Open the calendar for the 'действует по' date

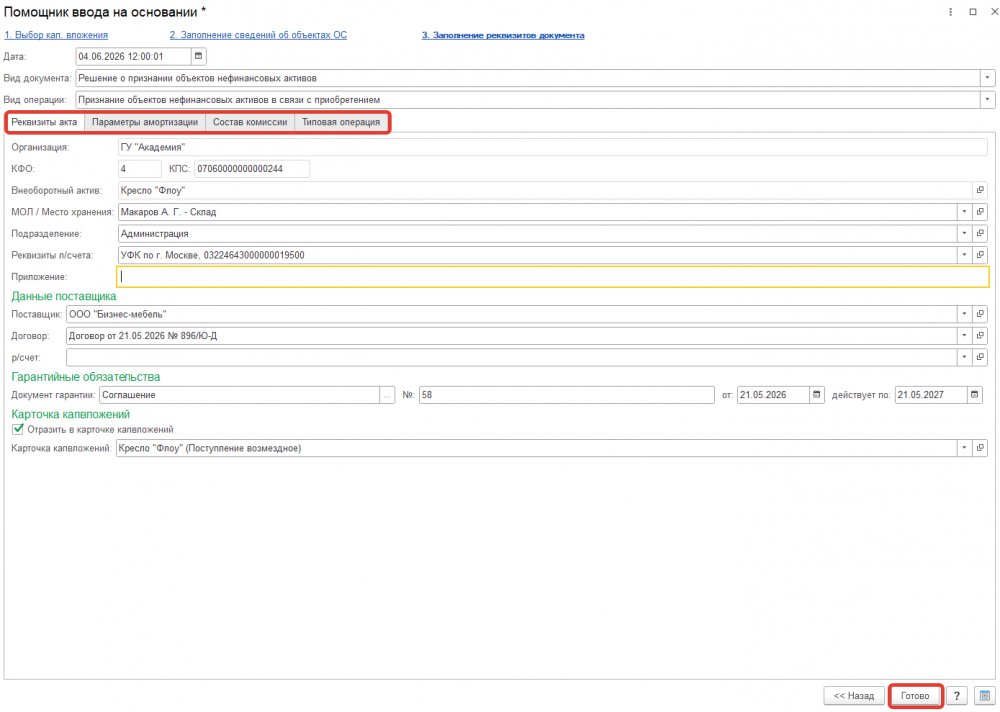tap(974, 395)
